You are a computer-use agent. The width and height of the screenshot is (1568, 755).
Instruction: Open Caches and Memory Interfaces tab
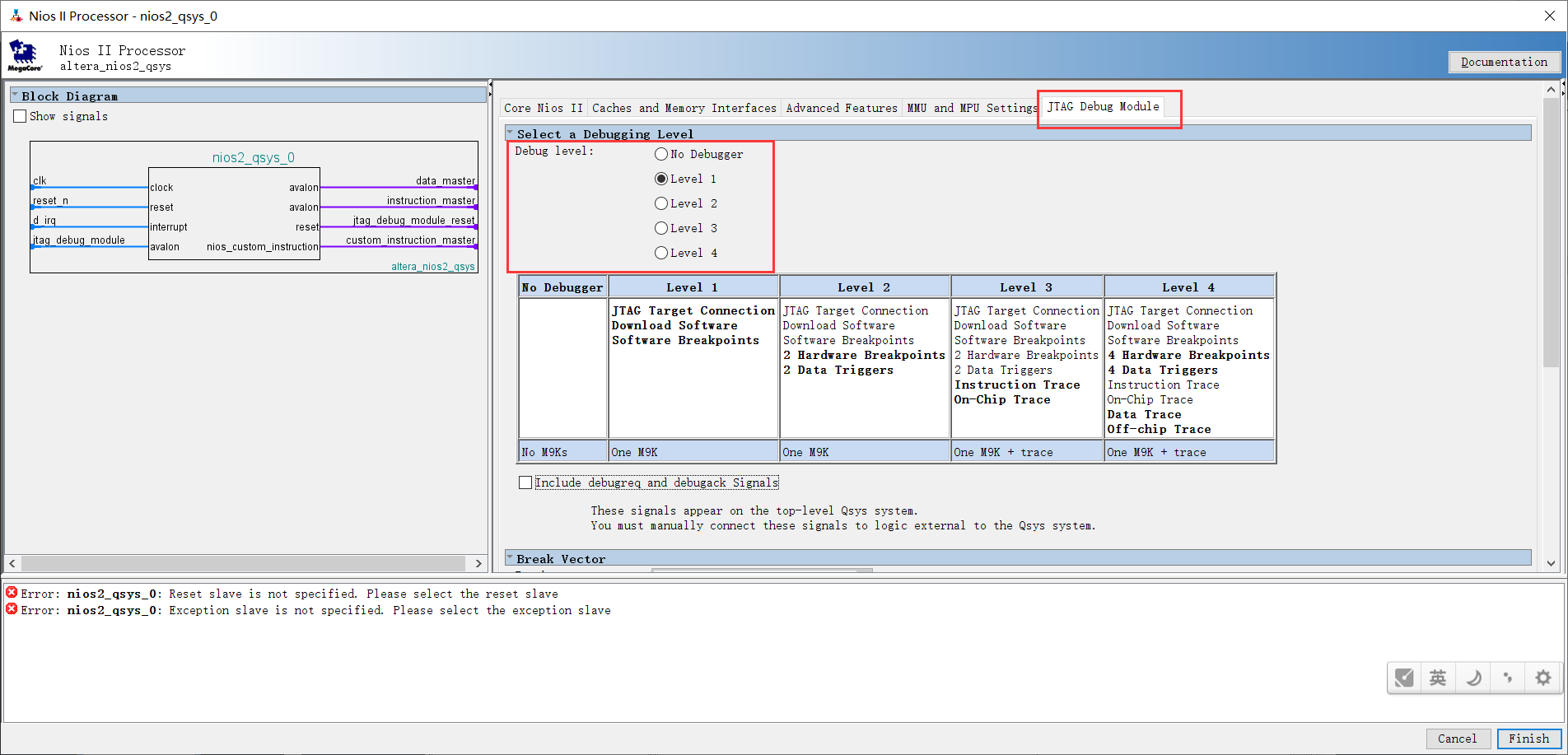coord(684,108)
